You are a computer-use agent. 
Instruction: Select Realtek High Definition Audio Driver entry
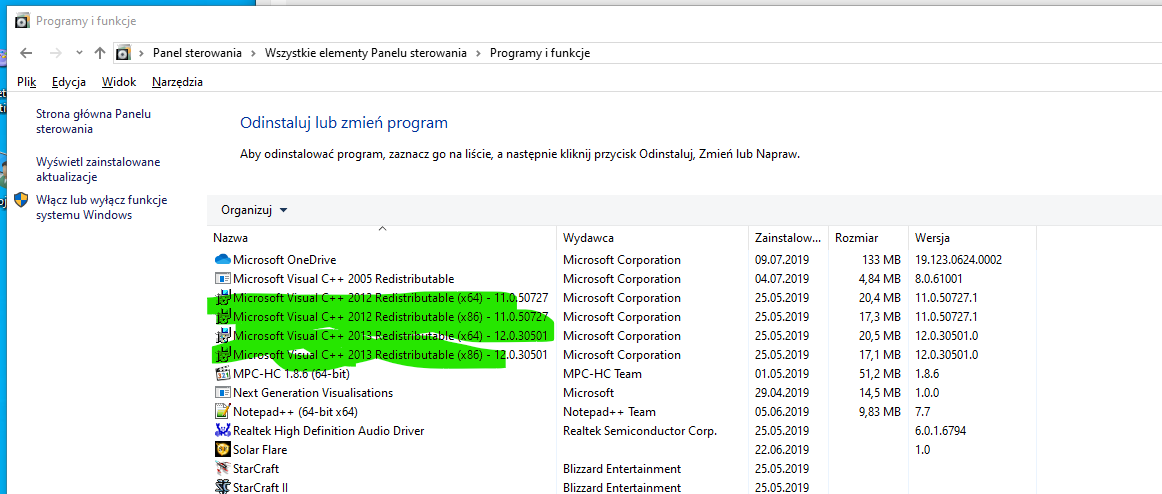[328, 430]
